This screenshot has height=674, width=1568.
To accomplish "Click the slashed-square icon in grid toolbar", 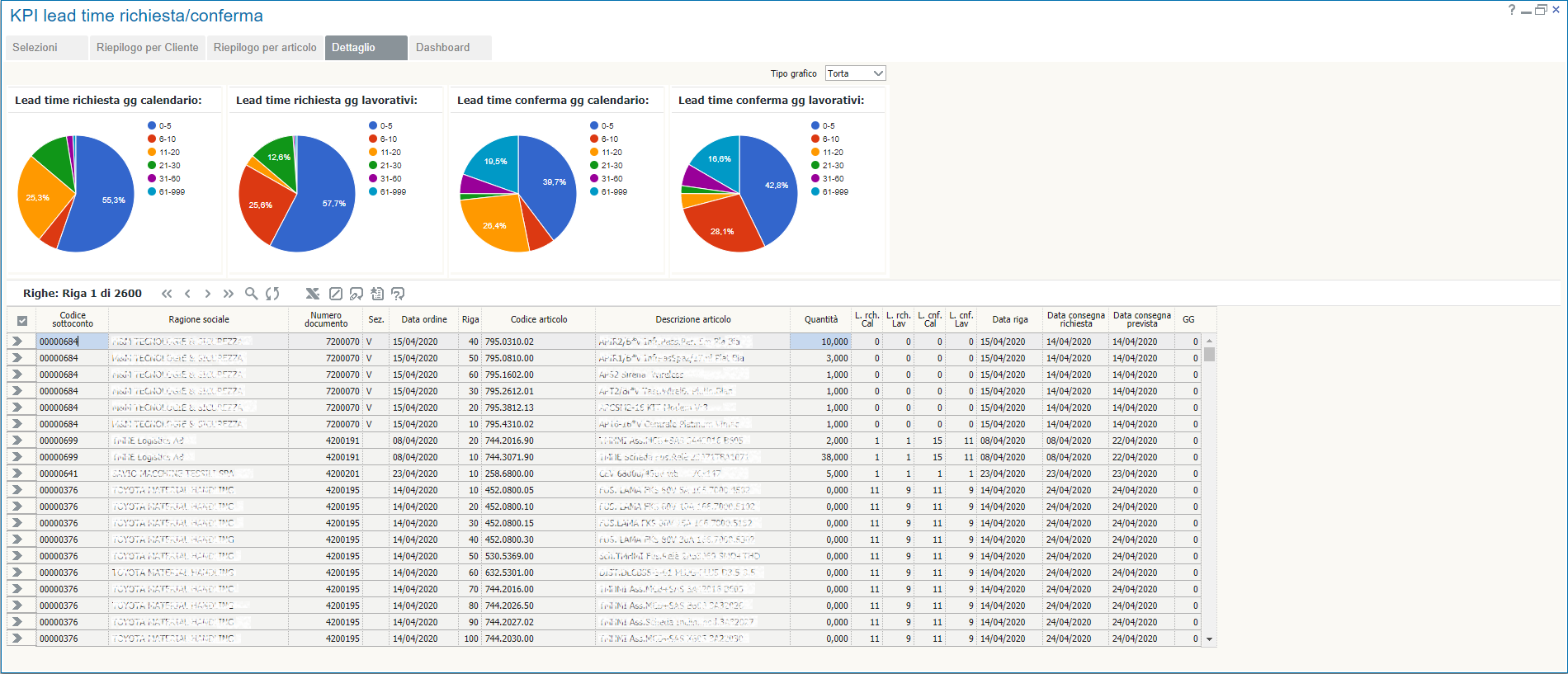I will pos(336,294).
